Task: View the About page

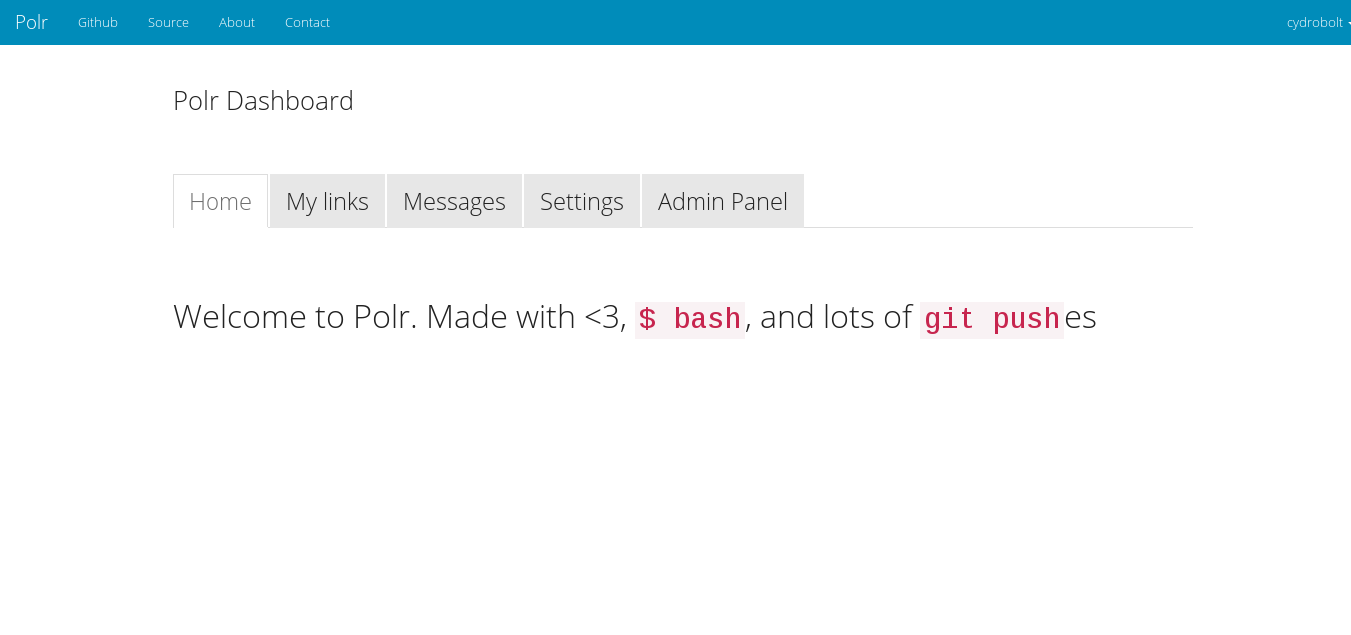Action: point(236,22)
